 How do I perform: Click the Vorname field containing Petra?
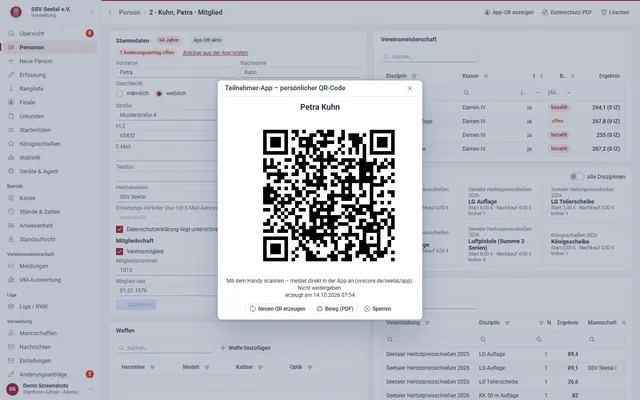176,72
